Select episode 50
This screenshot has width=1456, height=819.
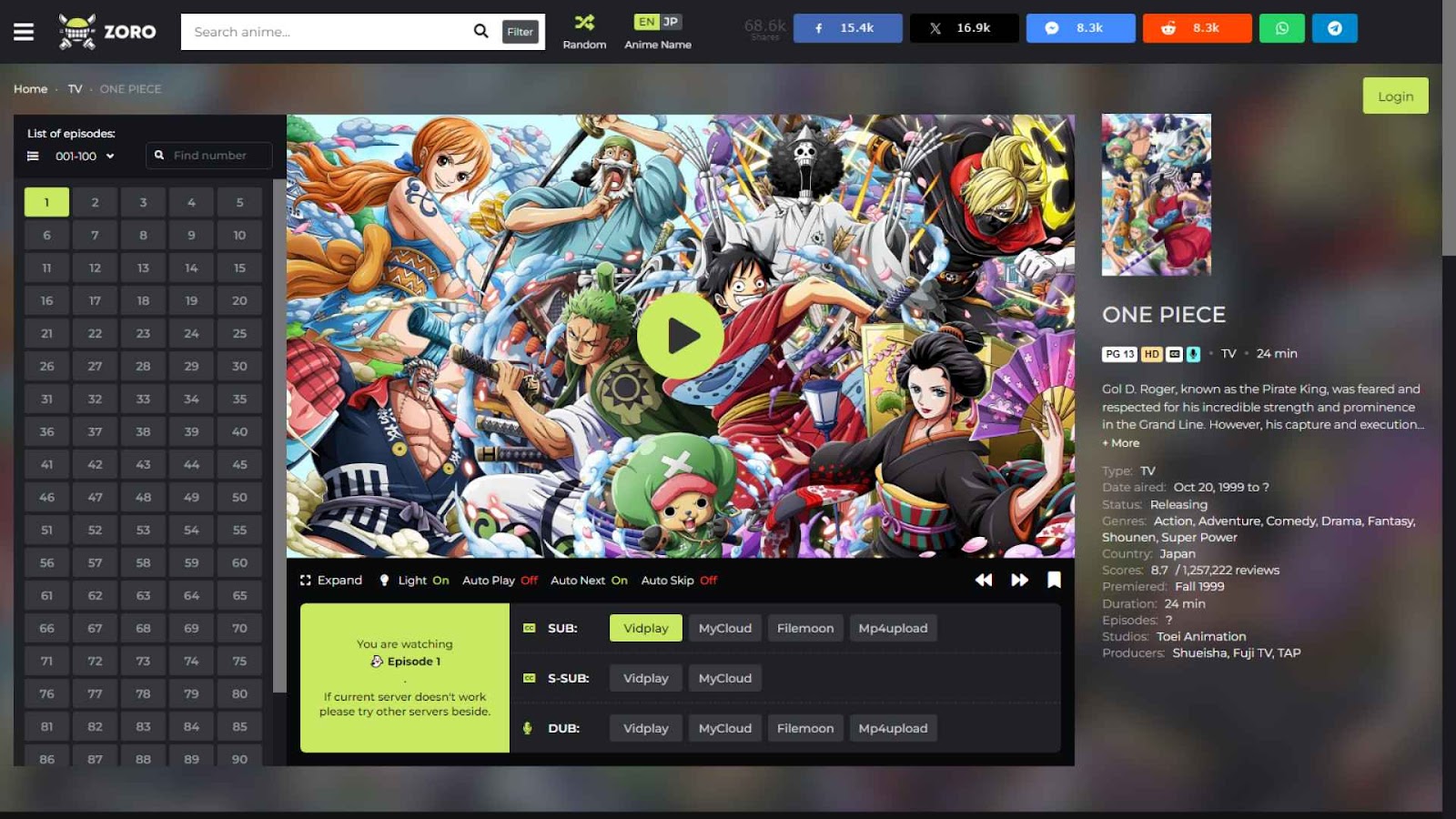(239, 497)
